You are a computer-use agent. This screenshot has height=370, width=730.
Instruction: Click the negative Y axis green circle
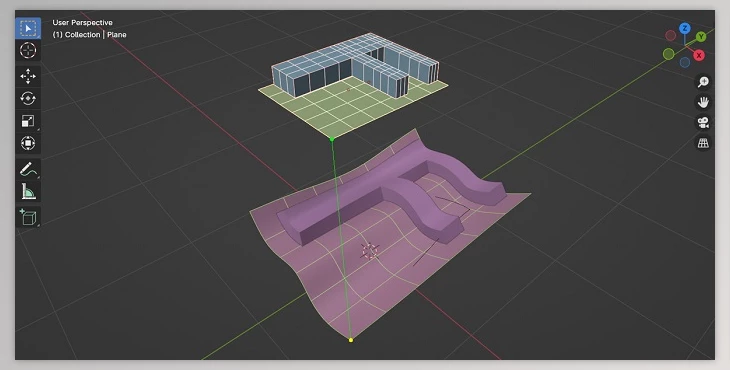669,54
